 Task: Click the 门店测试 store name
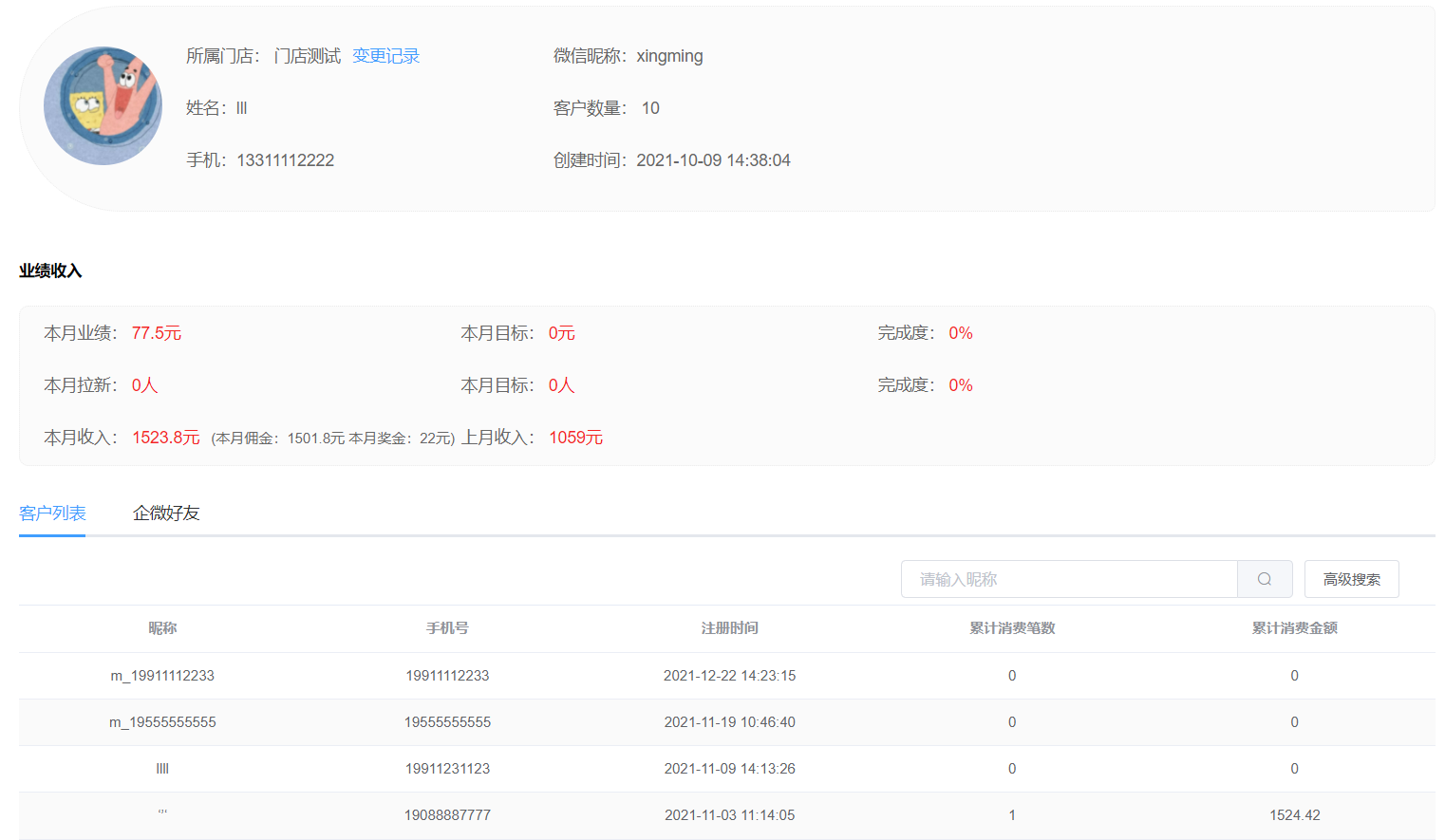[308, 56]
